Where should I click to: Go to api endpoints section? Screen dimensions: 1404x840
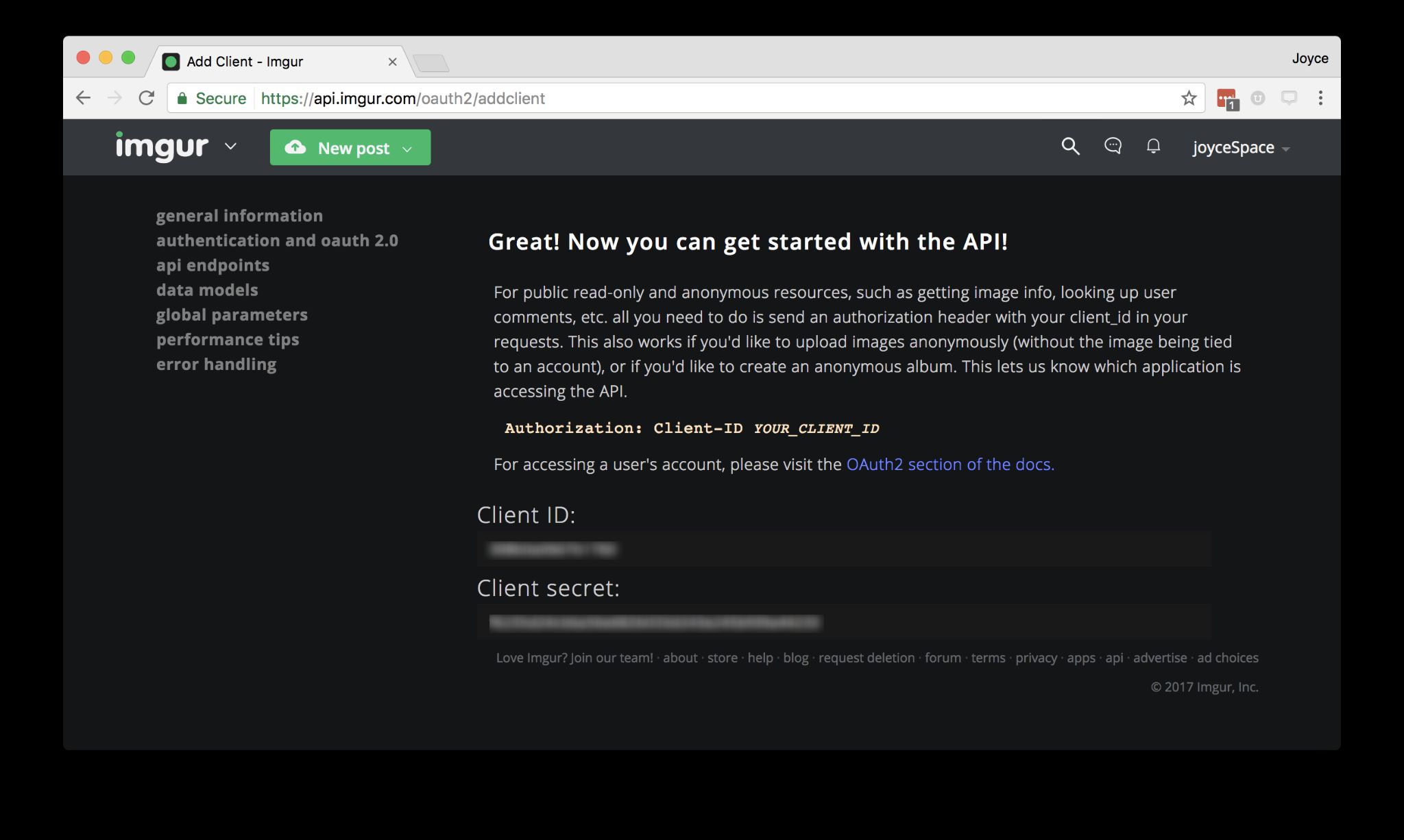click(x=213, y=265)
